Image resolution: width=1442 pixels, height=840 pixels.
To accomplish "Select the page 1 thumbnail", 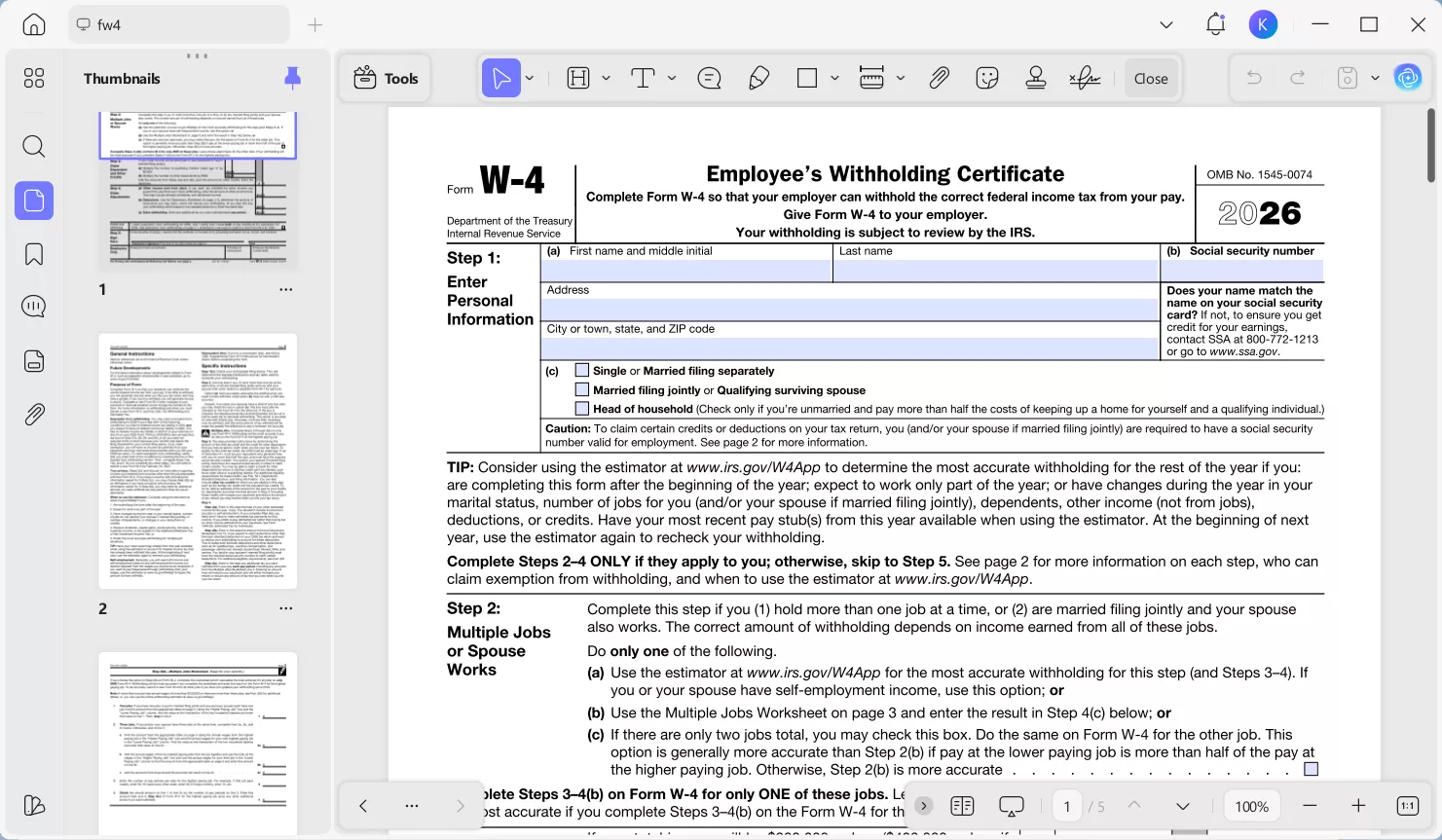I will (x=198, y=191).
